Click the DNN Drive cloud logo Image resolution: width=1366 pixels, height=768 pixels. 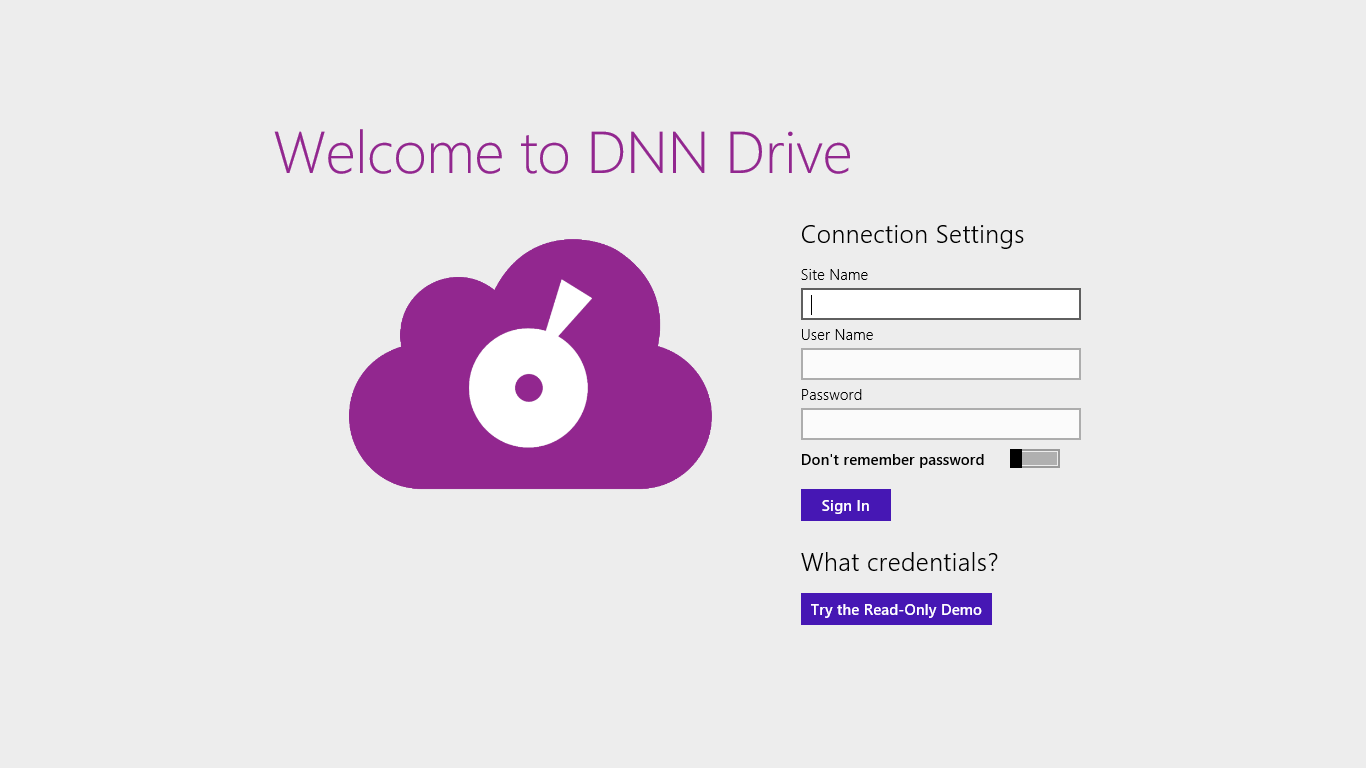click(x=530, y=364)
